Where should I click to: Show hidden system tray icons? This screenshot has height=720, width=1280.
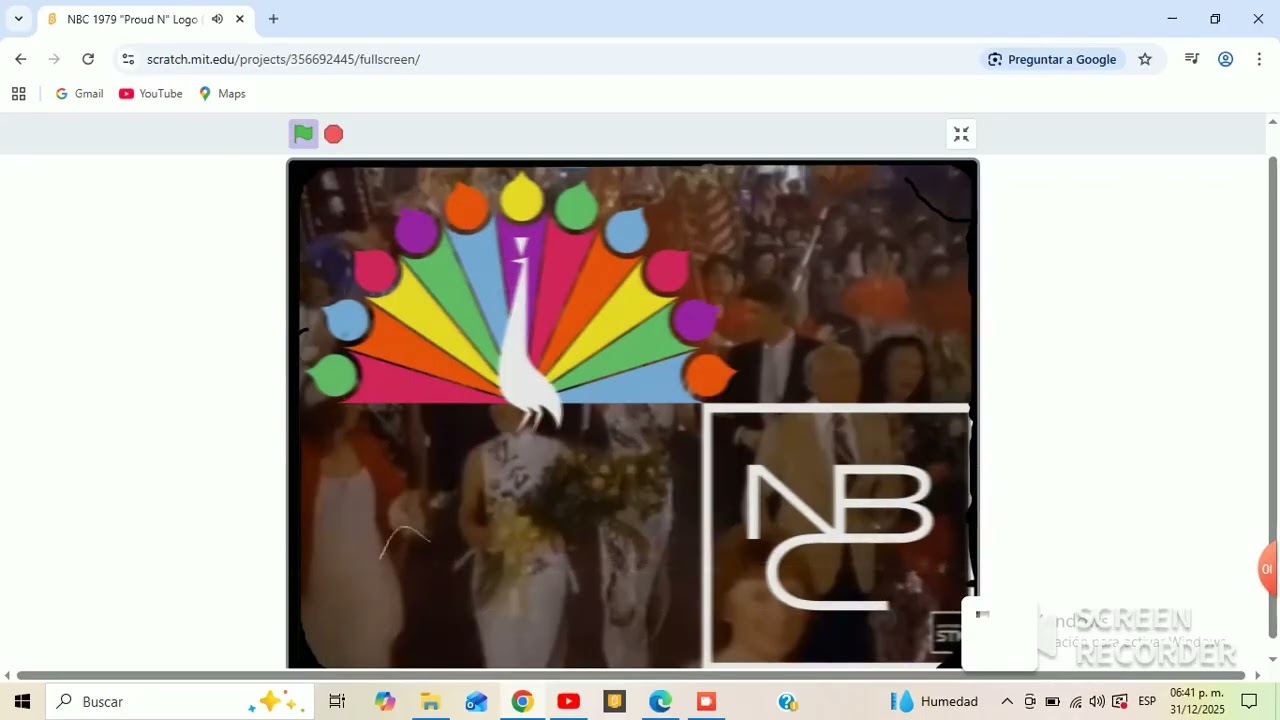(1007, 702)
